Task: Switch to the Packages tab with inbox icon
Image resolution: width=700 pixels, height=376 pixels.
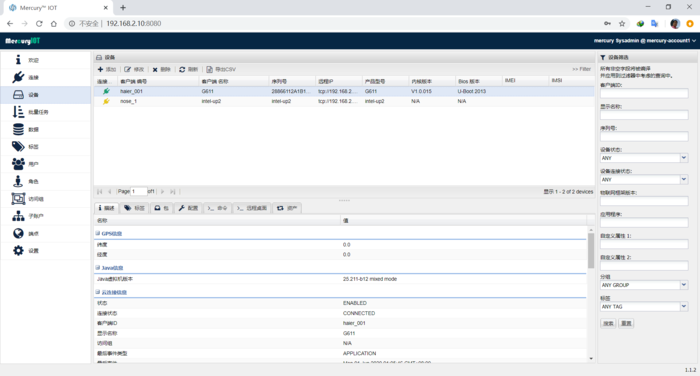Action: click(x=162, y=208)
